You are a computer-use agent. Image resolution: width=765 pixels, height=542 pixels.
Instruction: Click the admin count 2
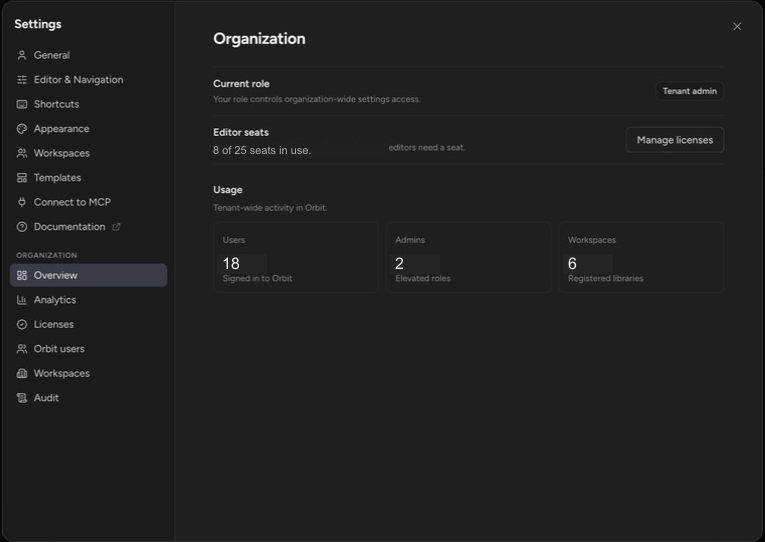399,263
